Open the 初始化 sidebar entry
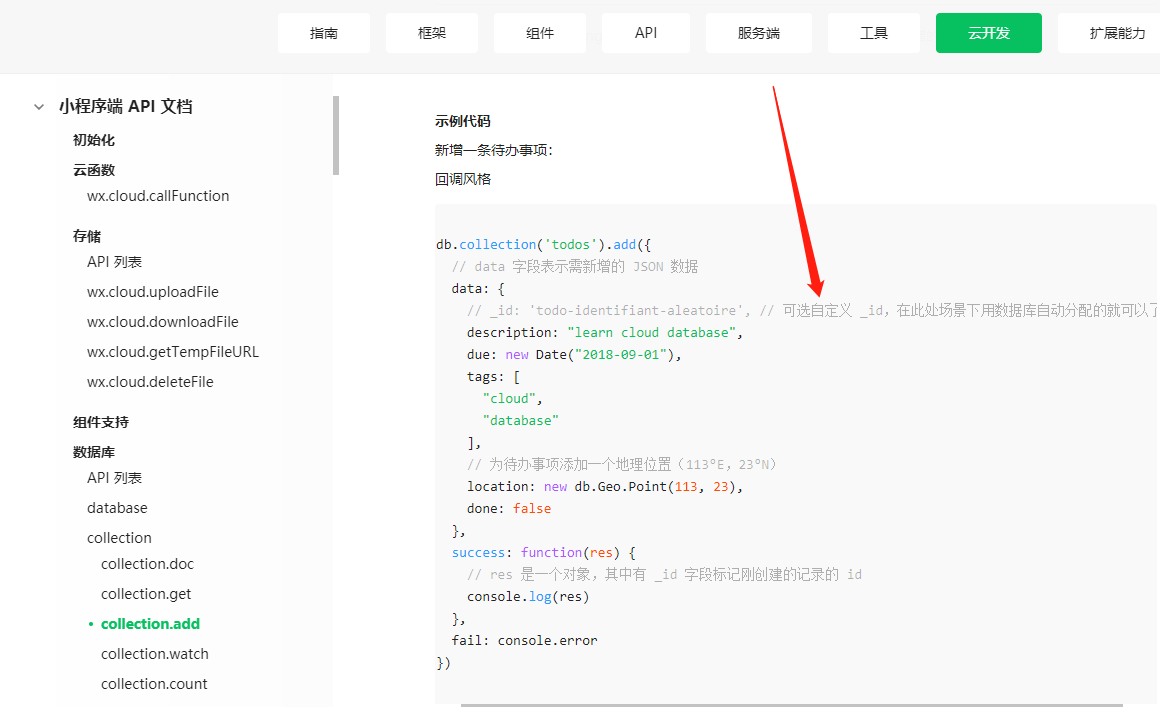This screenshot has width=1160, height=707. 94,140
